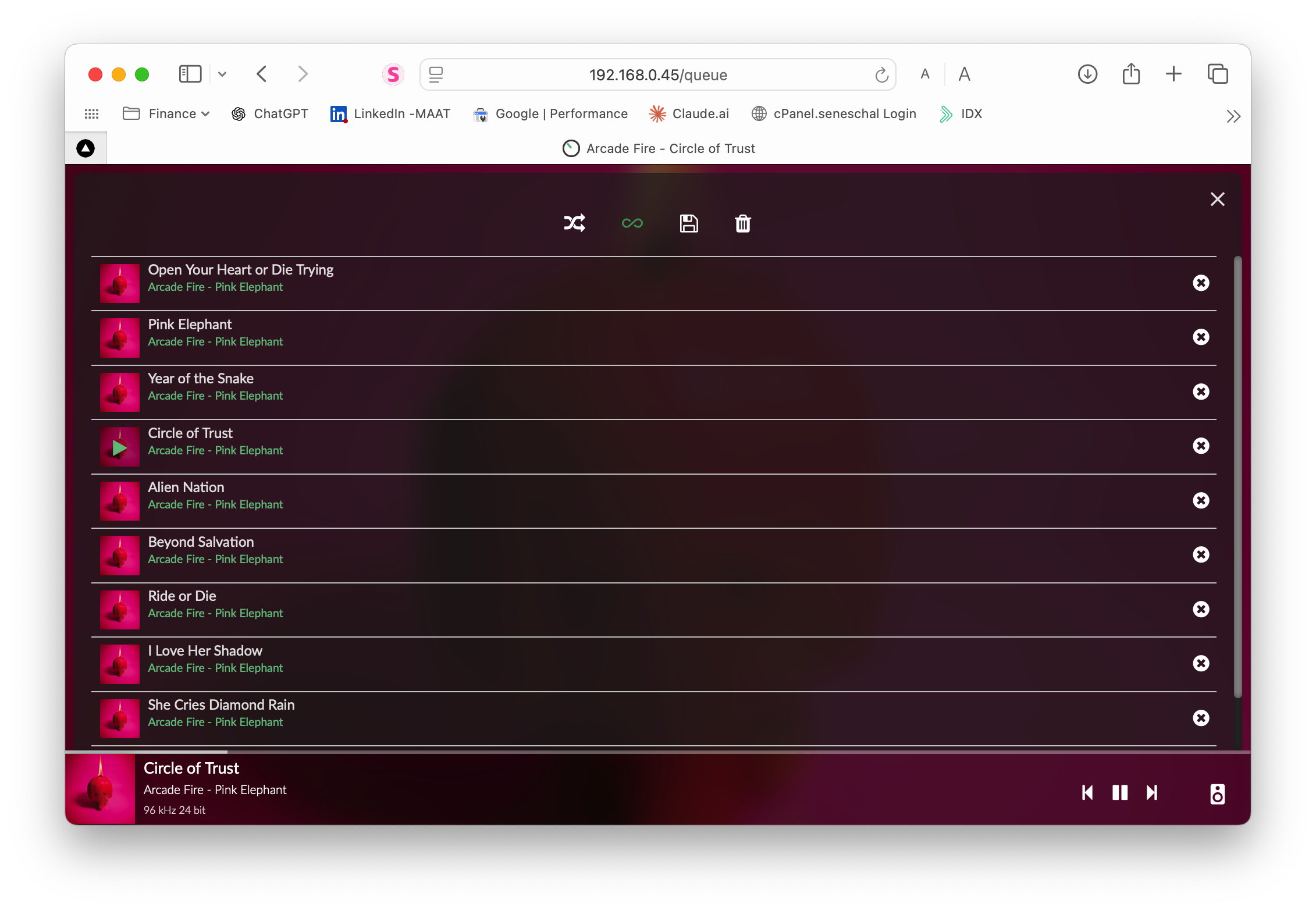The height and width of the screenshot is (911, 1316).
Task: Show Safari downloads
Action: pos(1087,74)
